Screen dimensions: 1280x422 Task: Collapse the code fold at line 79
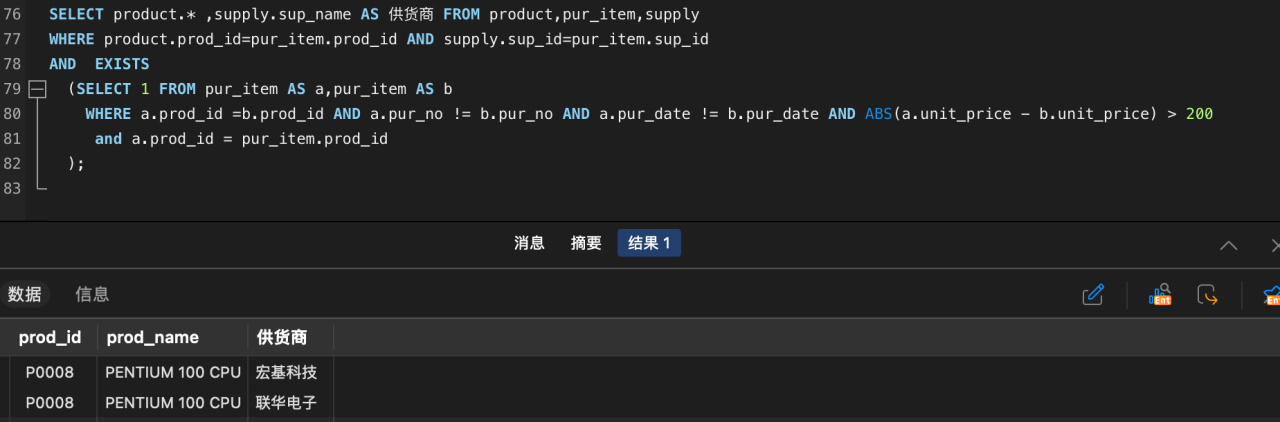point(38,89)
